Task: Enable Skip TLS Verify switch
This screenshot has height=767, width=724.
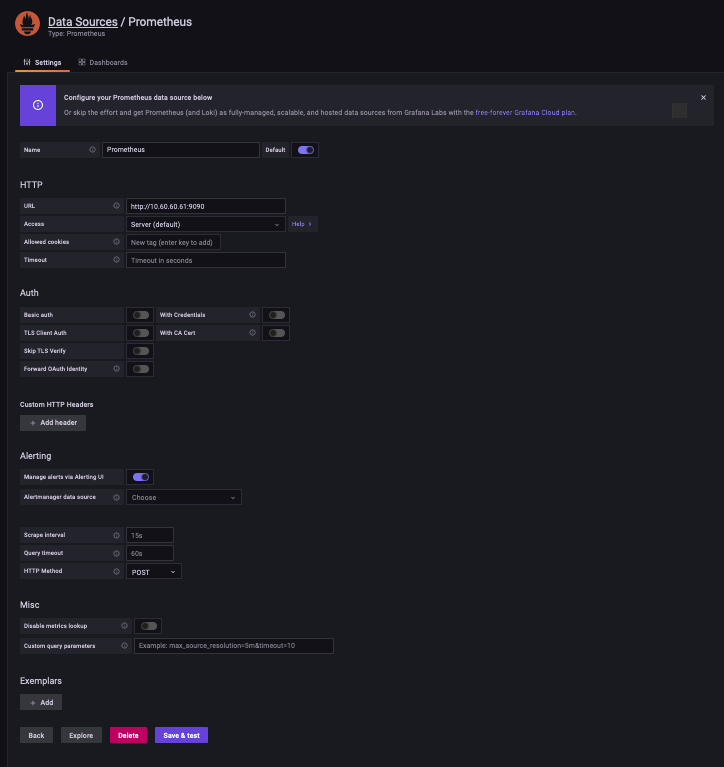Action: (141, 351)
